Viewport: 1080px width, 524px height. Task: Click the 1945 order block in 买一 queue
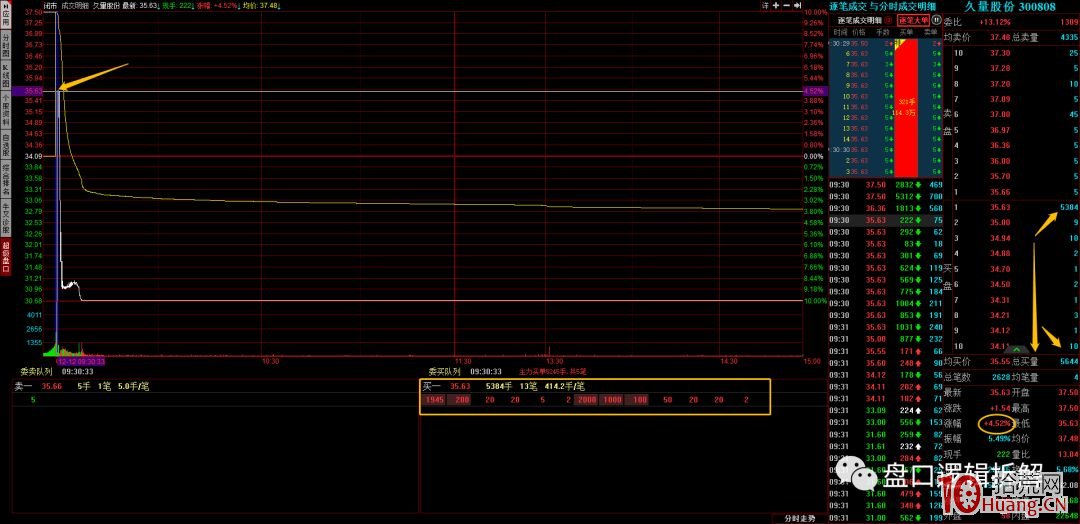pos(435,400)
